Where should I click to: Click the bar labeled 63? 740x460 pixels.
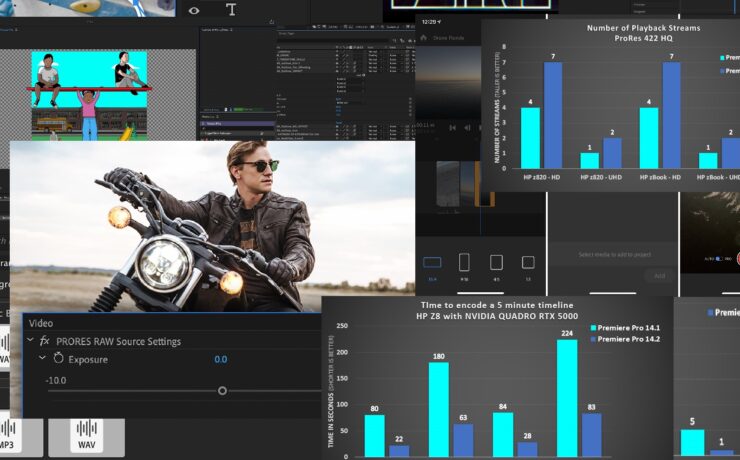click(x=463, y=440)
